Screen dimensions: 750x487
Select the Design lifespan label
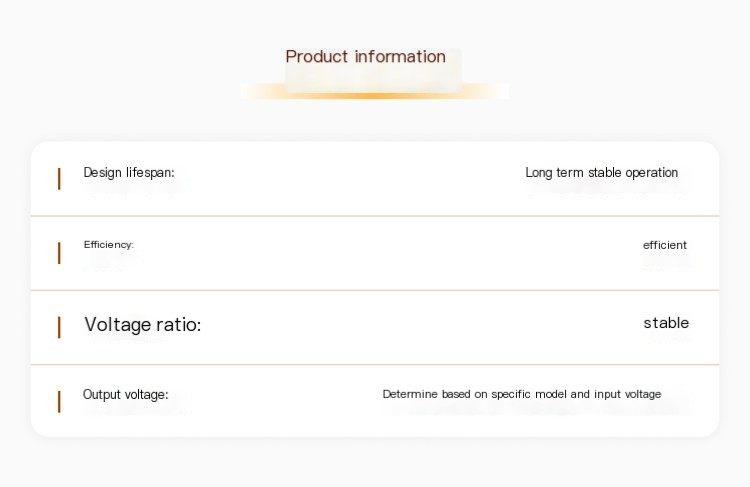point(129,172)
